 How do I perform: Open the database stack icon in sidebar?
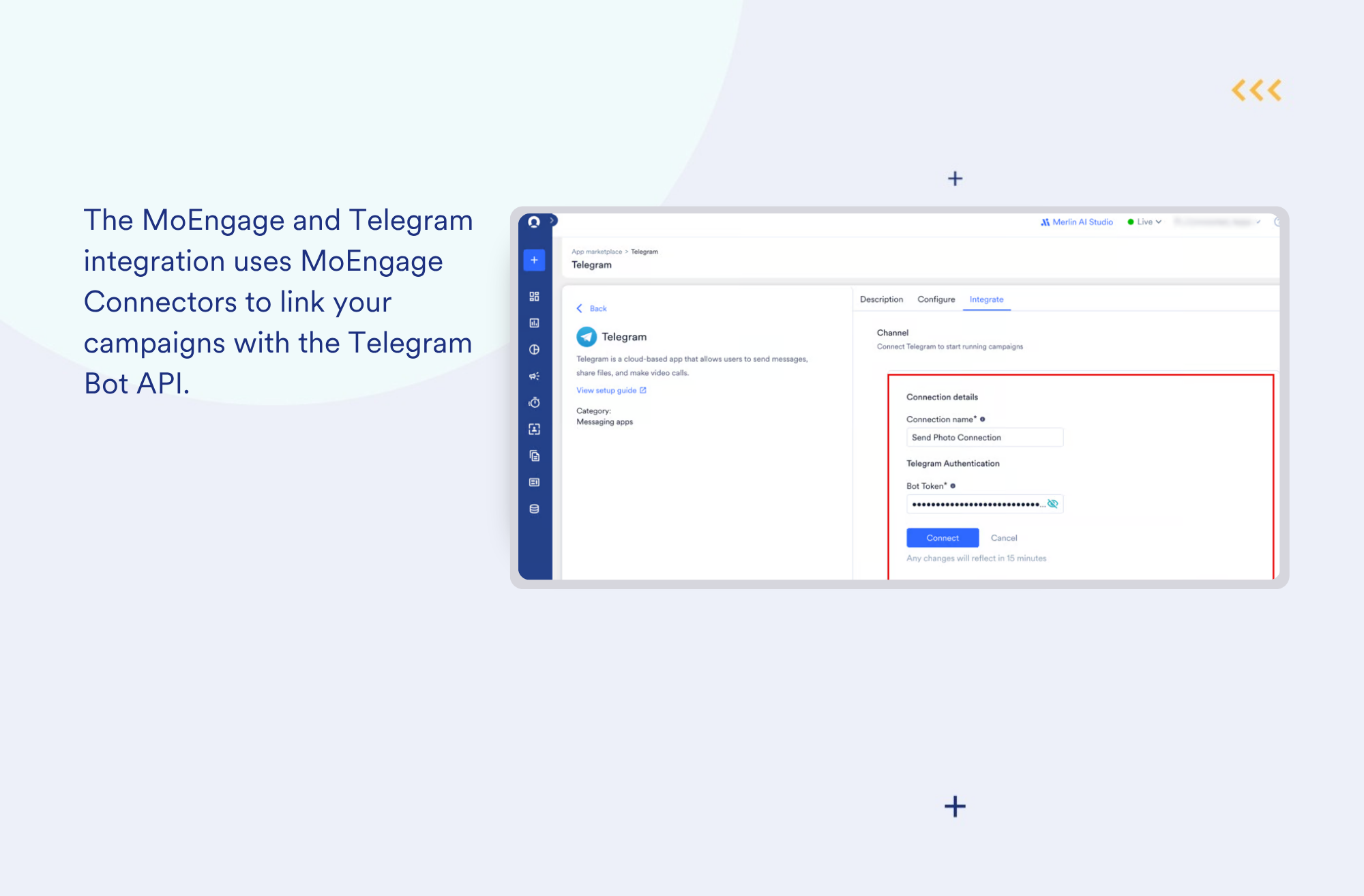click(534, 509)
